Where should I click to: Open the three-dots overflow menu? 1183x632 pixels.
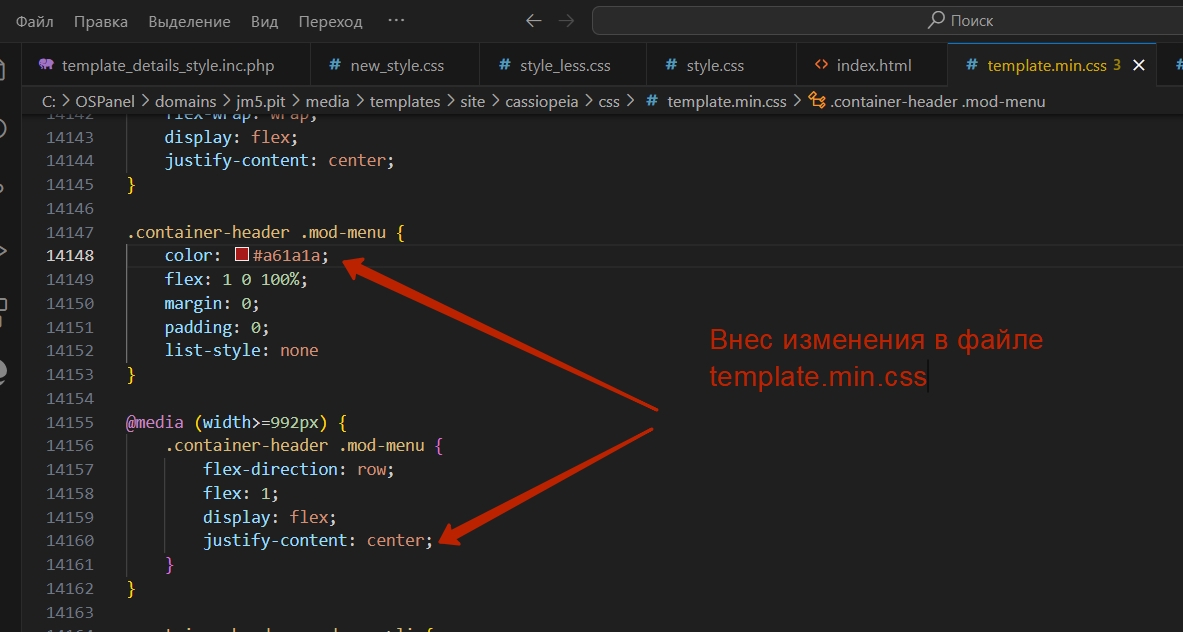tap(397, 21)
